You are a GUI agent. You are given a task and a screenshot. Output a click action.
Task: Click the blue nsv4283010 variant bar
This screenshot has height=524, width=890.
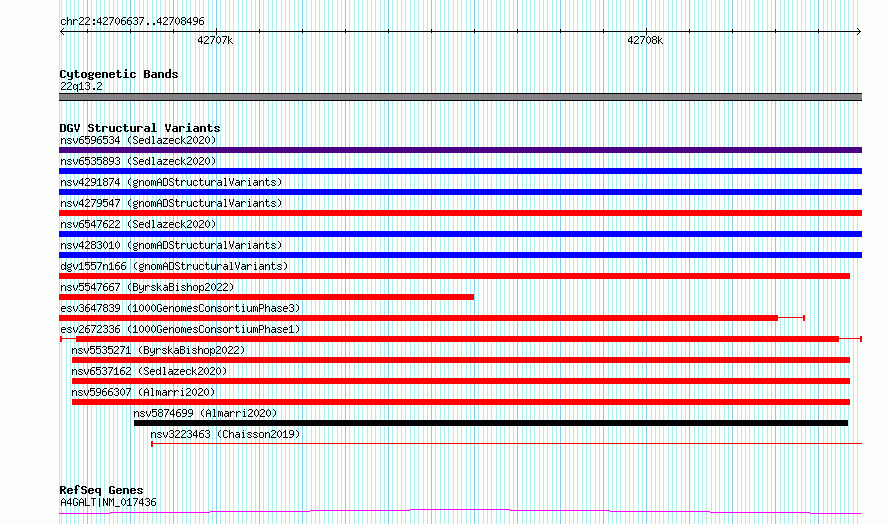point(460,255)
